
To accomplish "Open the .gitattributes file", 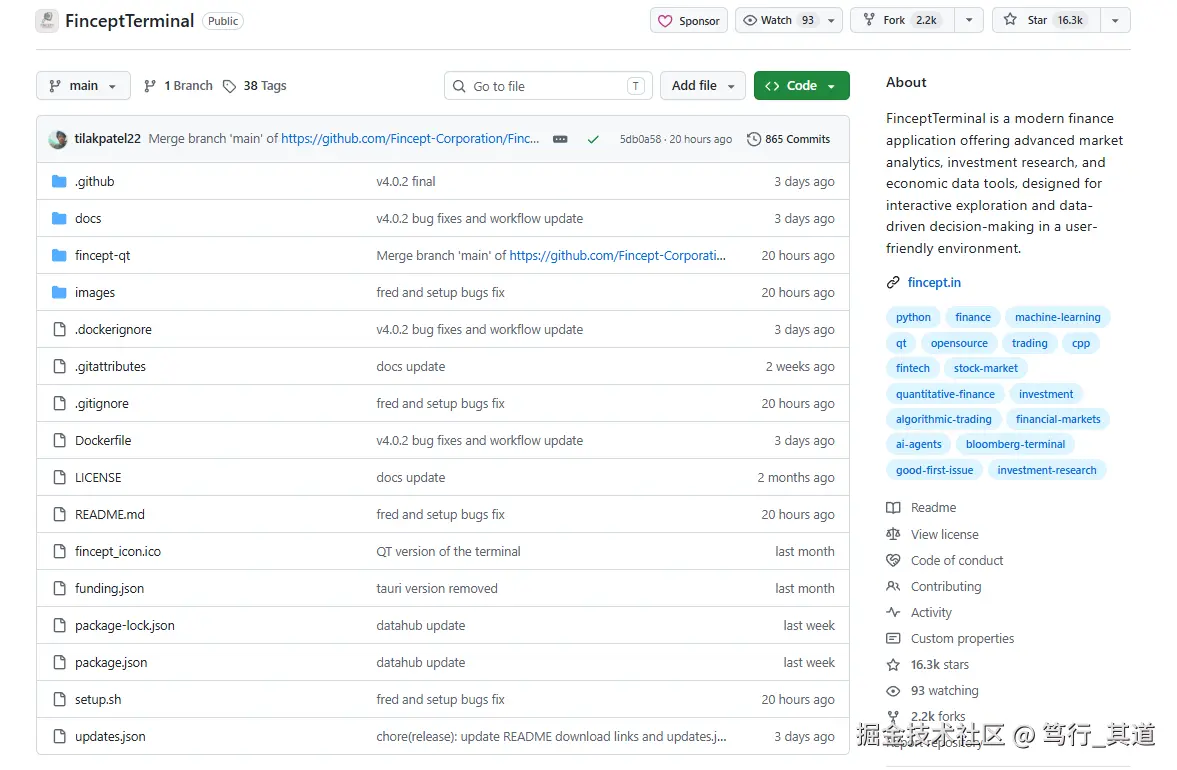I will pyautogui.click(x=110, y=366).
